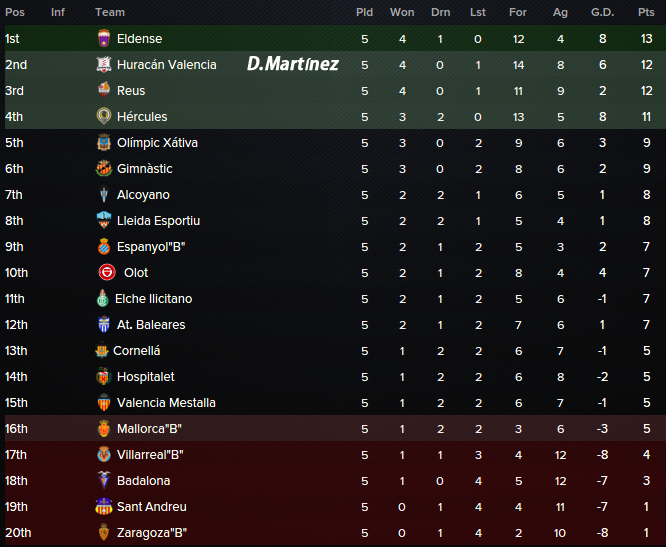Click the Huracán Valencia club badge
666x547 pixels.
[104, 65]
